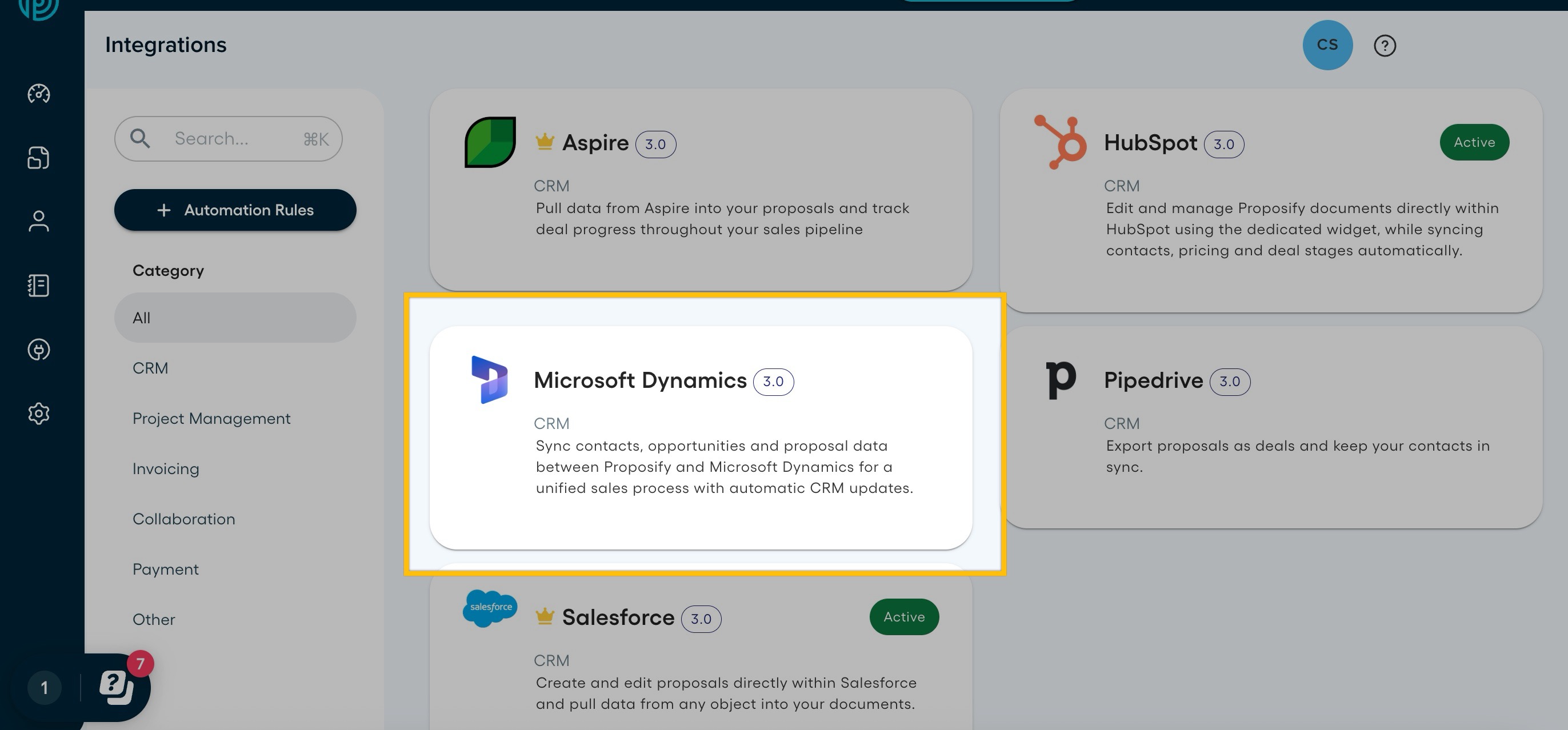1568x730 pixels.
Task: Focus the Search integrations field
Action: [228, 139]
